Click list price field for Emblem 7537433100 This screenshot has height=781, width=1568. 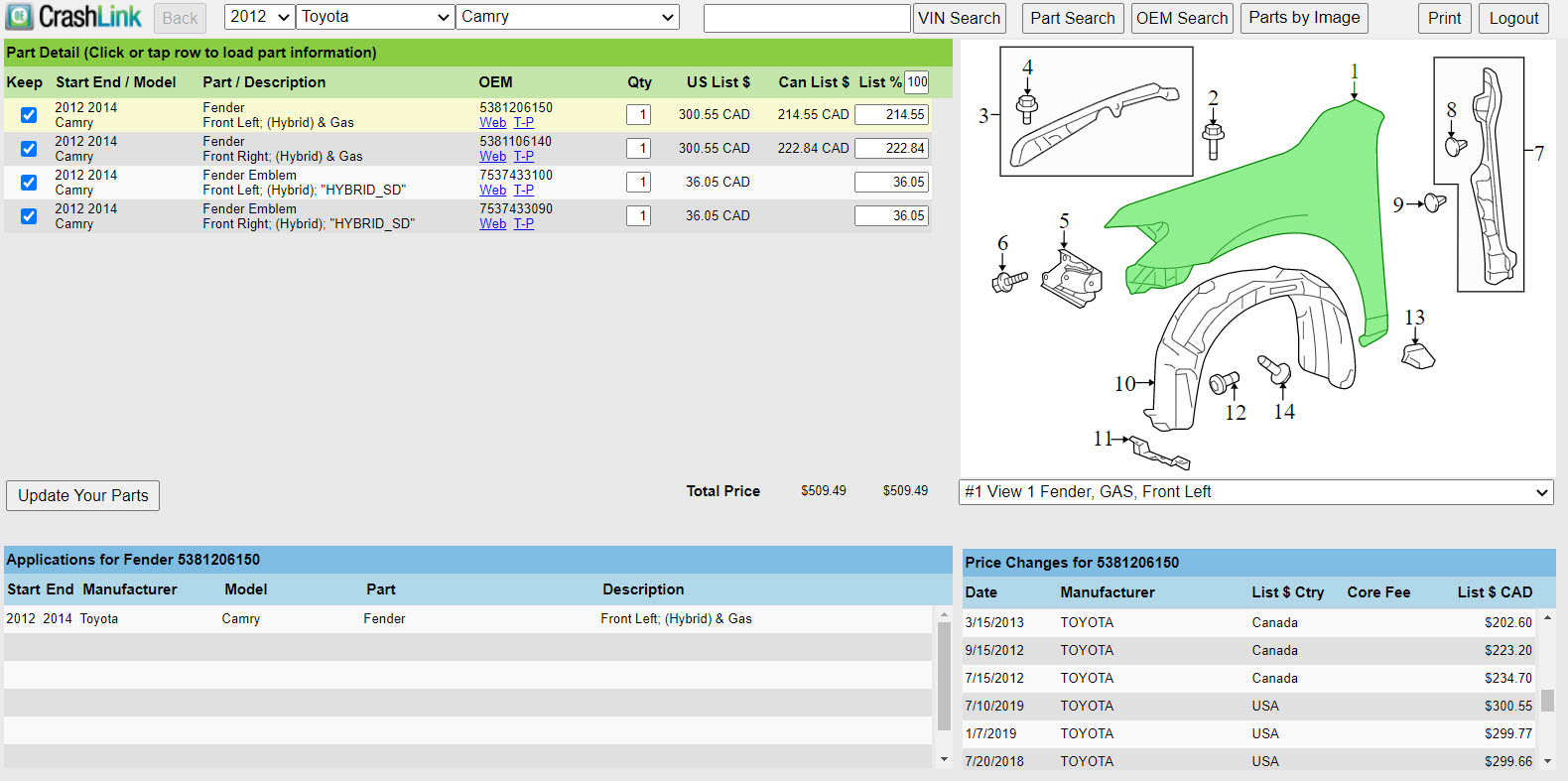[891, 183]
